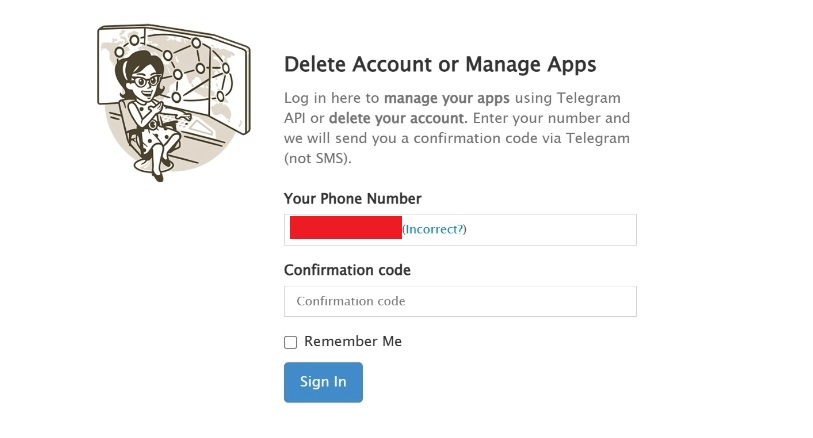Click the Remember Me label text
This screenshot has height=438, width=813.
[353, 341]
